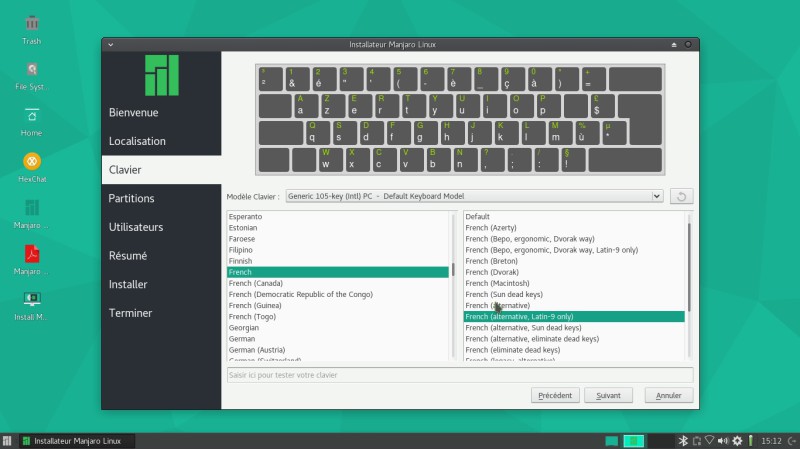Screen dimensions: 800x449
Task: Click the keep-on-top arrow in the title bar
Action: pyautogui.click(x=674, y=45)
